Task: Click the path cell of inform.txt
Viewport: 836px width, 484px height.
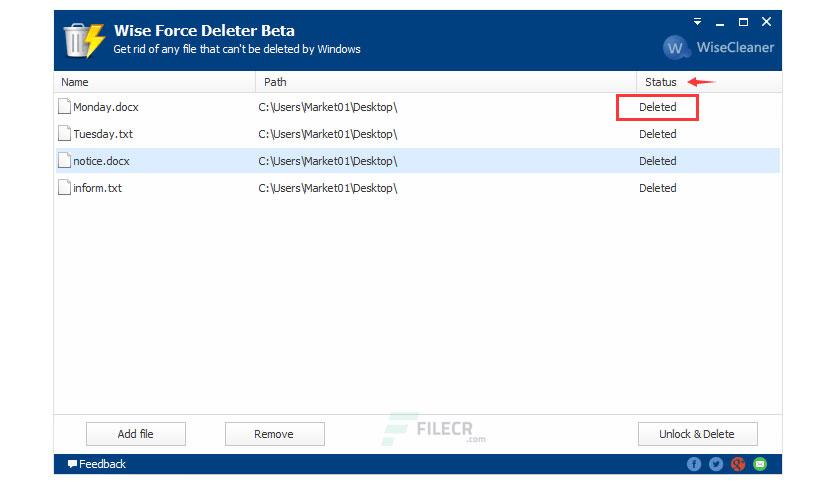Action: pos(328,188)
